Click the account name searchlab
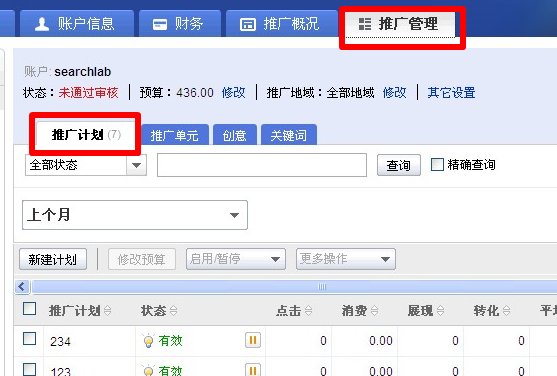 click(x=83, y=72)
